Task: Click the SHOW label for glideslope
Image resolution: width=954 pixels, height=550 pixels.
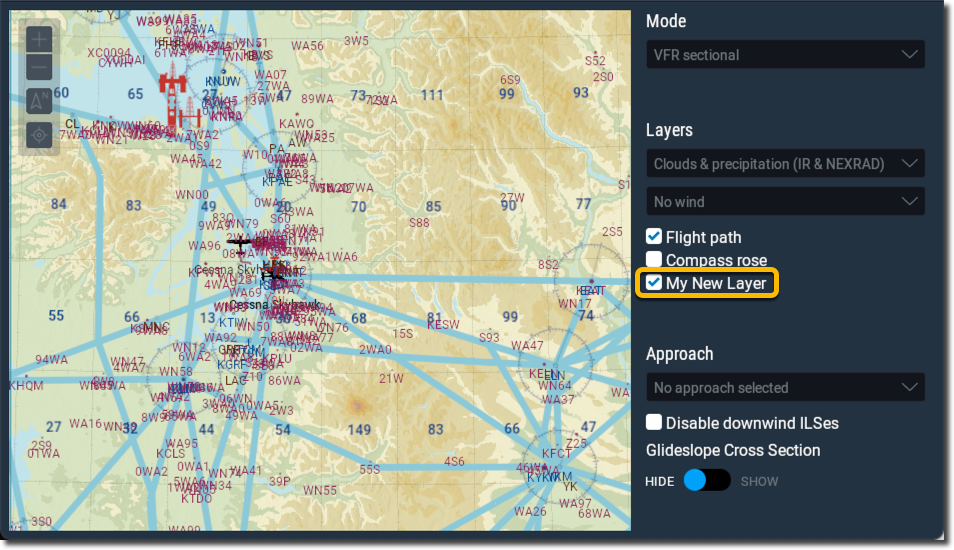Action: pos(759,481)
